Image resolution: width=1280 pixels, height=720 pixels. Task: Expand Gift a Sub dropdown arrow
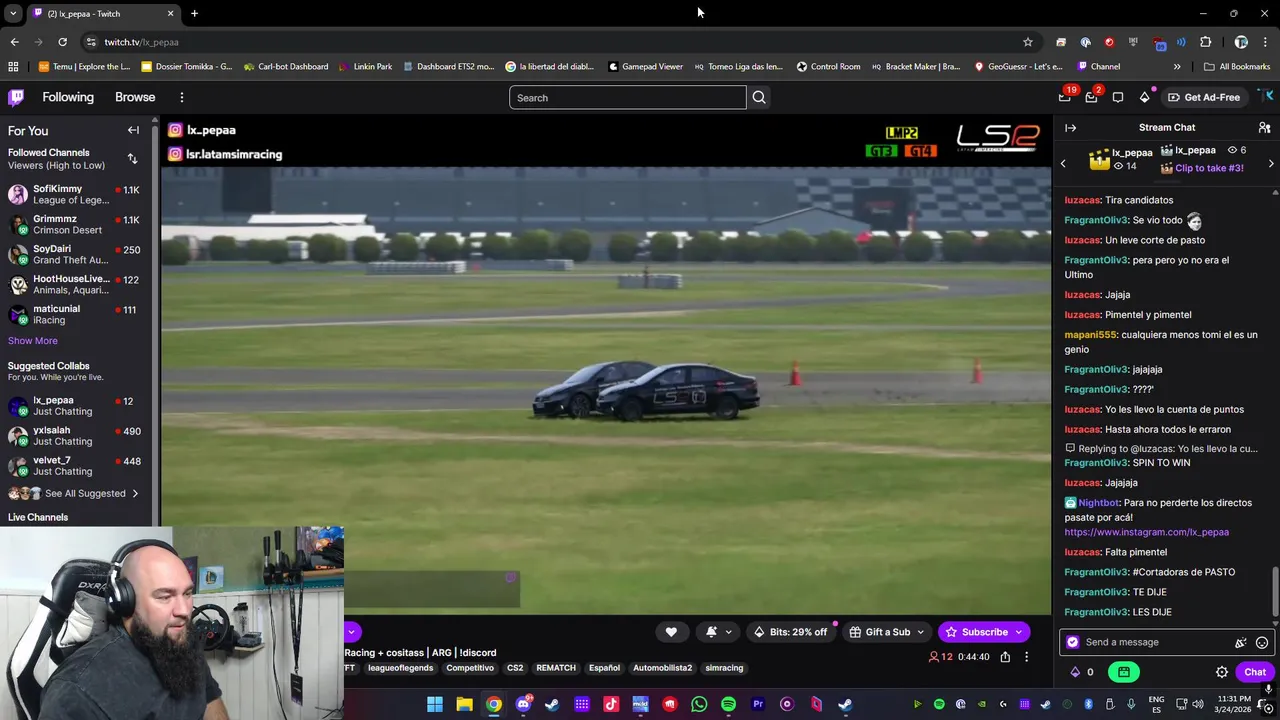point(920,632)
